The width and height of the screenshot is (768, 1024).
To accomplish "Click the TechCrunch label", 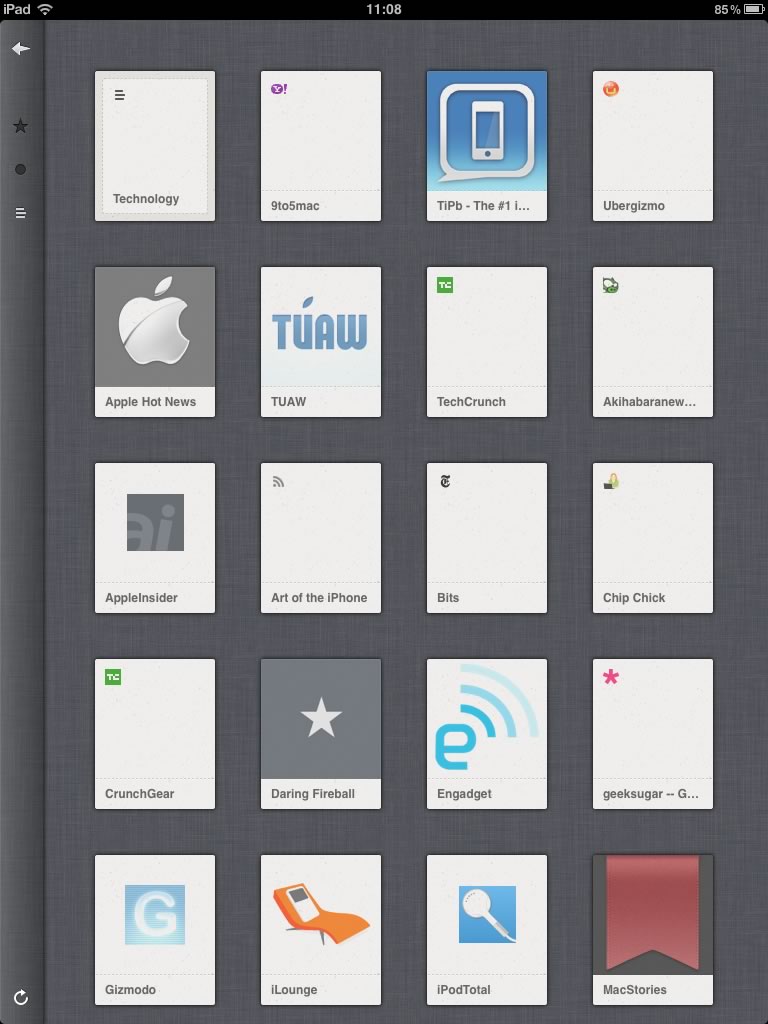I will (471, 402).
